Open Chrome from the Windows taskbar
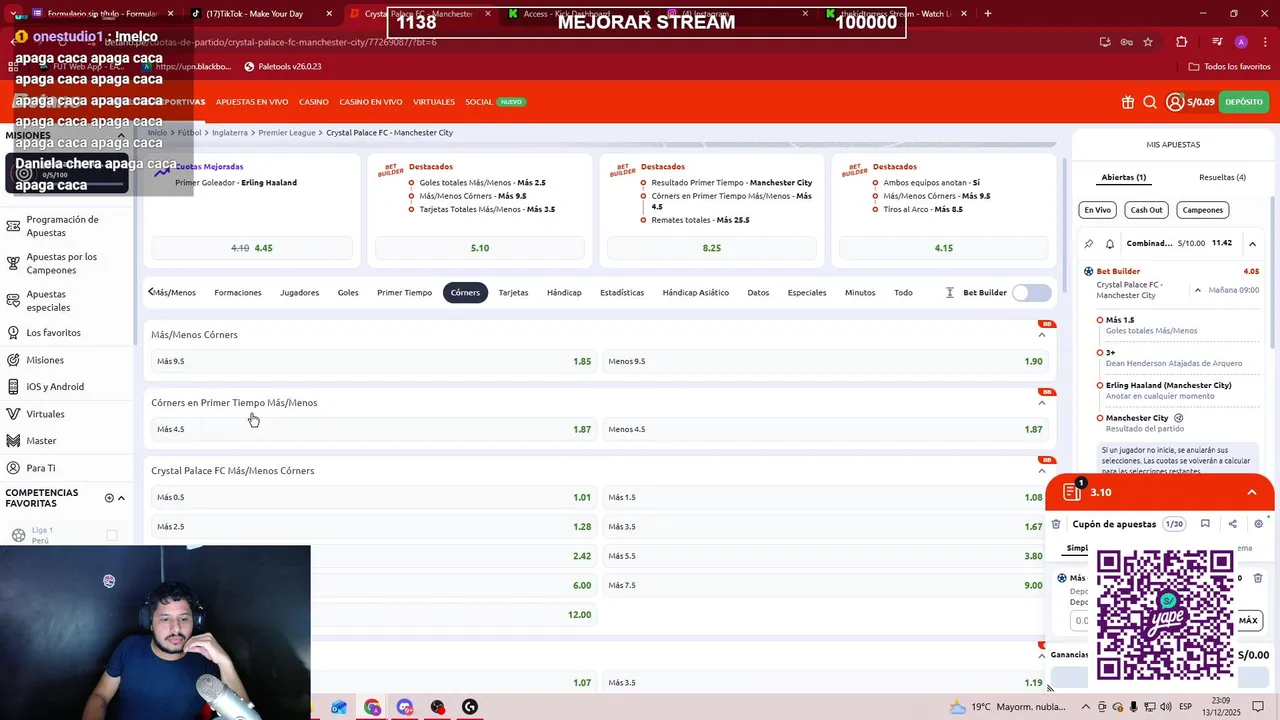The image size is (1280, 720). click(x=372, y=707)
